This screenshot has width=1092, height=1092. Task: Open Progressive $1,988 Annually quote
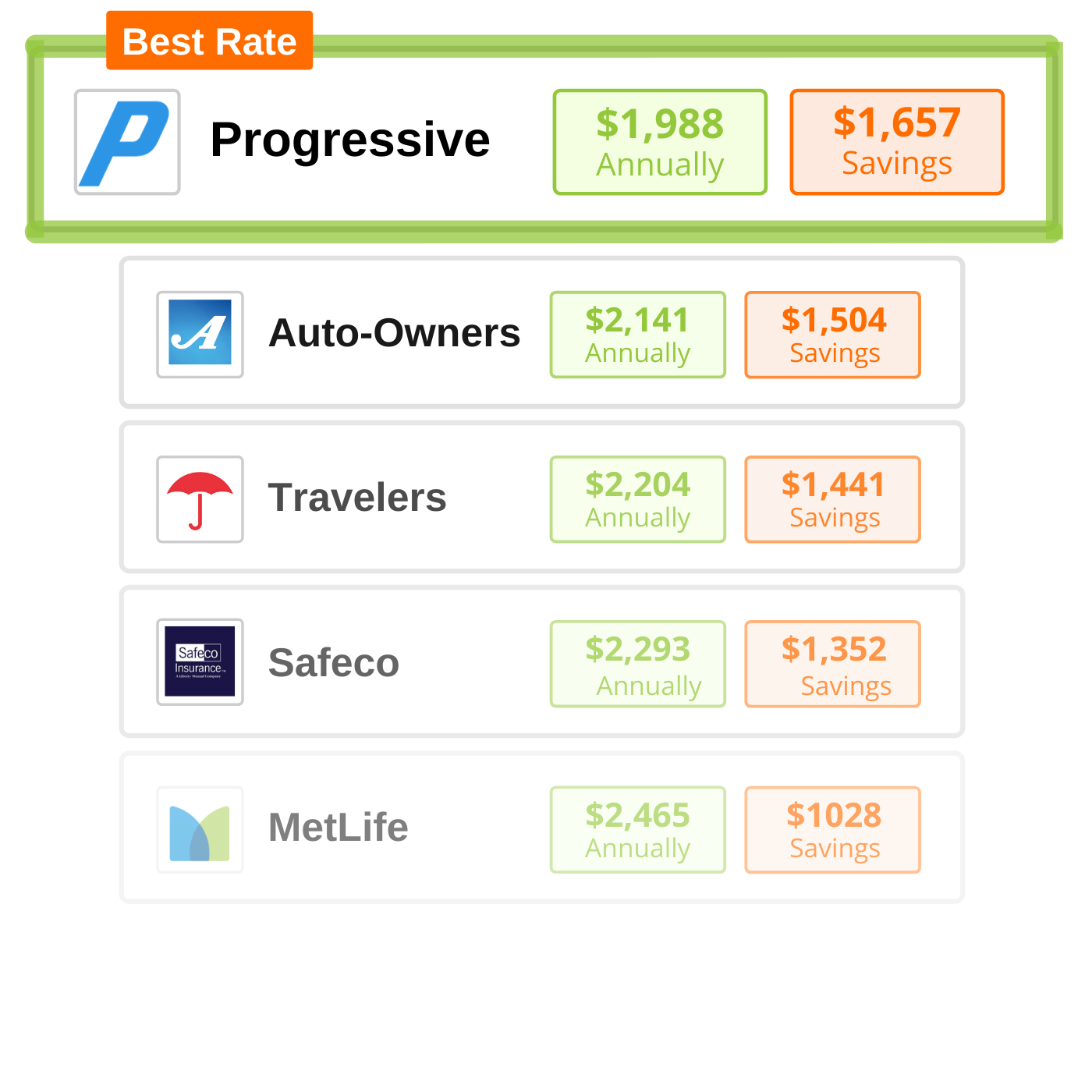[x=660, y=142]
